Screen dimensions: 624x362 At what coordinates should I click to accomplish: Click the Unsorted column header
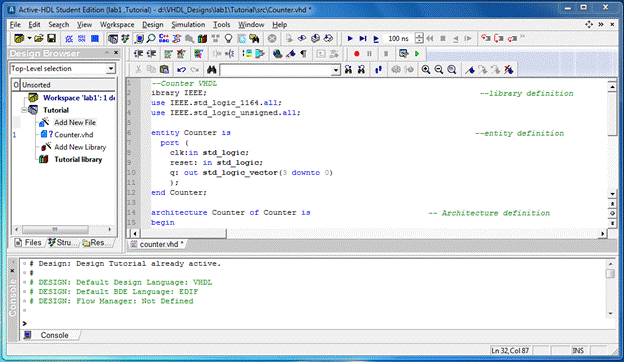coord(68,85)
